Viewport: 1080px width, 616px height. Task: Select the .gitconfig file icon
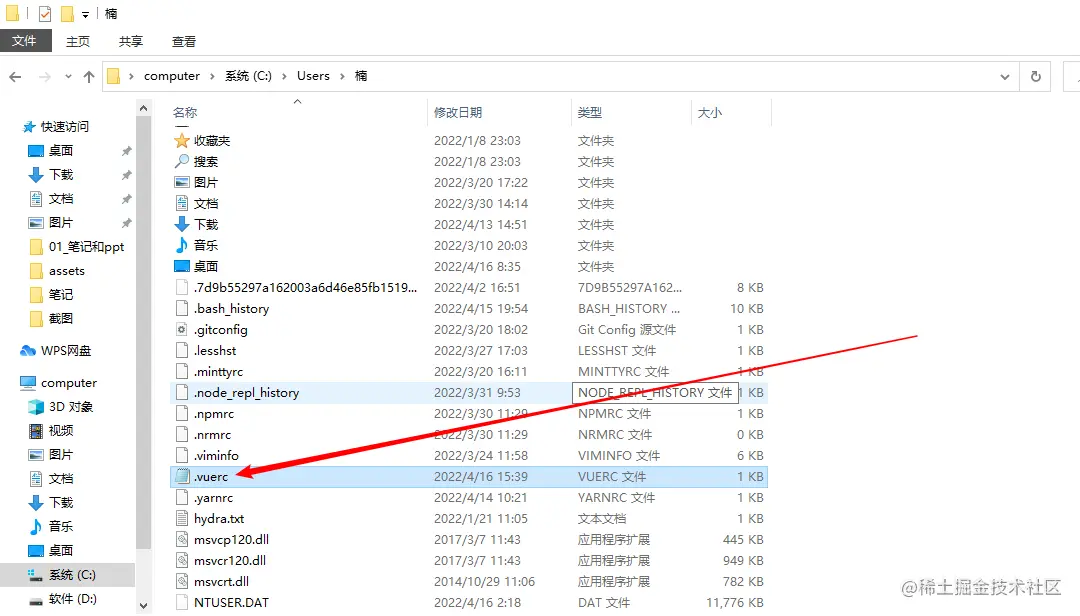182,329
